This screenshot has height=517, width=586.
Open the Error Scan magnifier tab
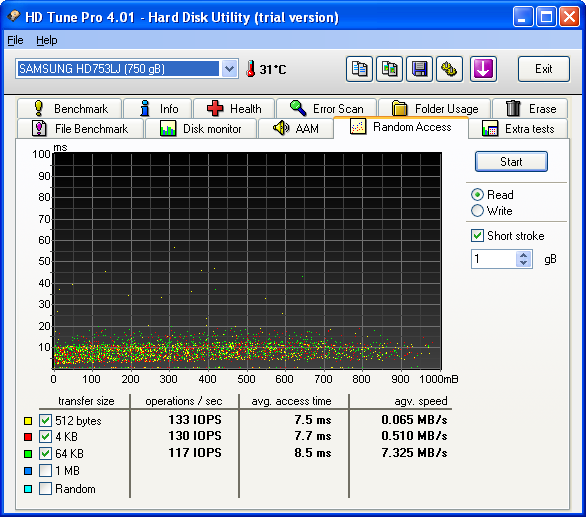click(326, 108)
